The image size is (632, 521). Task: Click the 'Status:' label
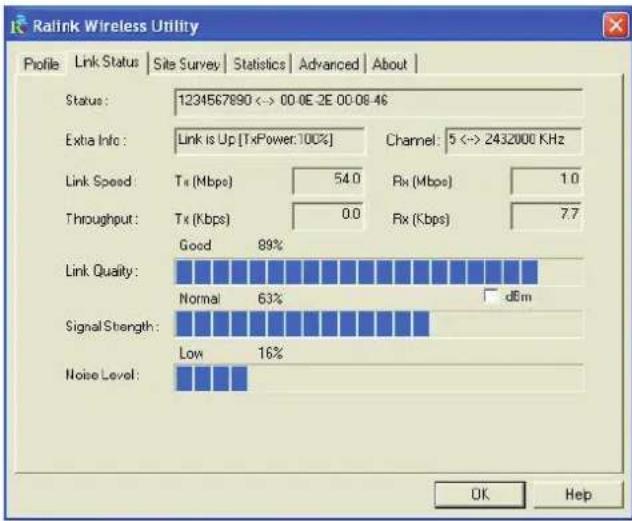[x=87, y=100]
